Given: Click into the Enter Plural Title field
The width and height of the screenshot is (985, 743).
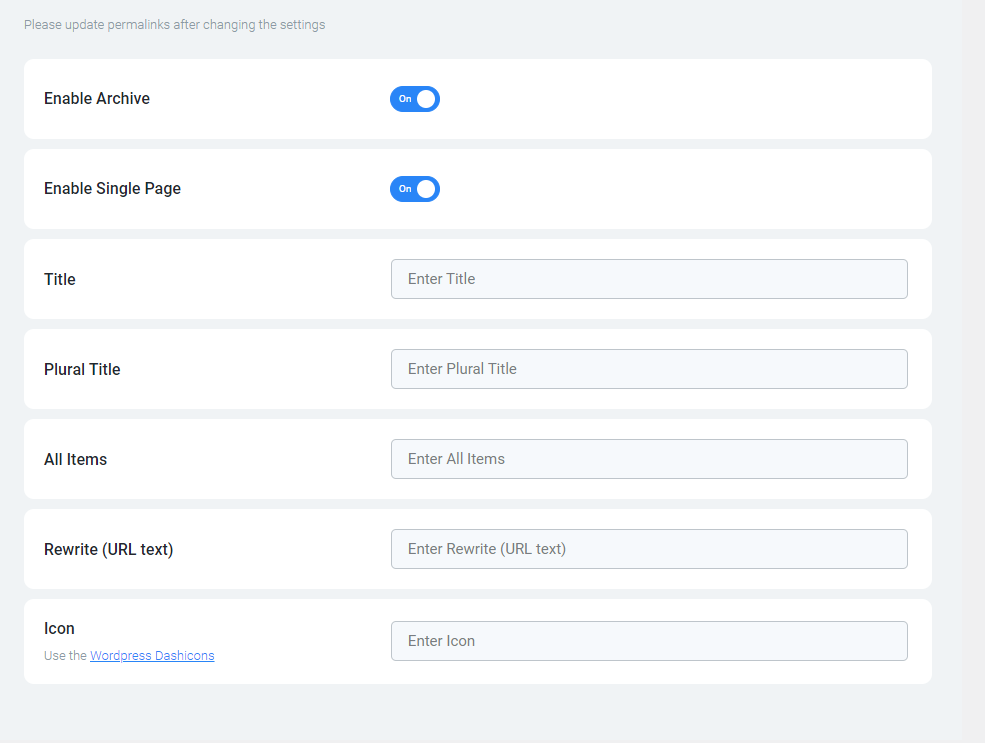Looking at the screenshot, I should pos(649,369).
